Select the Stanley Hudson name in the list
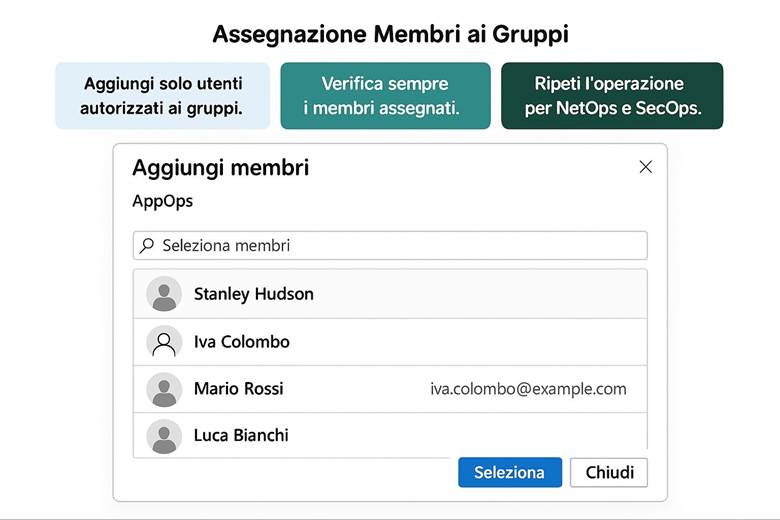The image size is (780, 520). tap(253, 294)
